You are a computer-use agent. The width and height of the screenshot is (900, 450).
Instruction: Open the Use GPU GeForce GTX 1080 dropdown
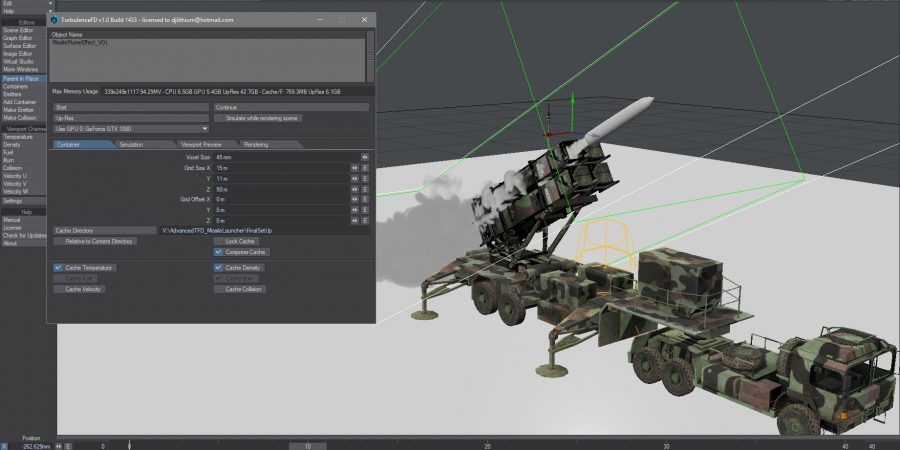point(130,128)
